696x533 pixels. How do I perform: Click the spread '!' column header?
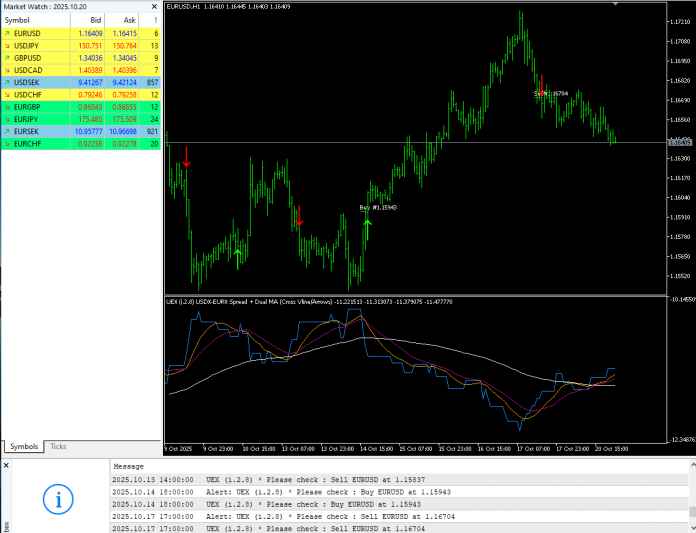155,20
